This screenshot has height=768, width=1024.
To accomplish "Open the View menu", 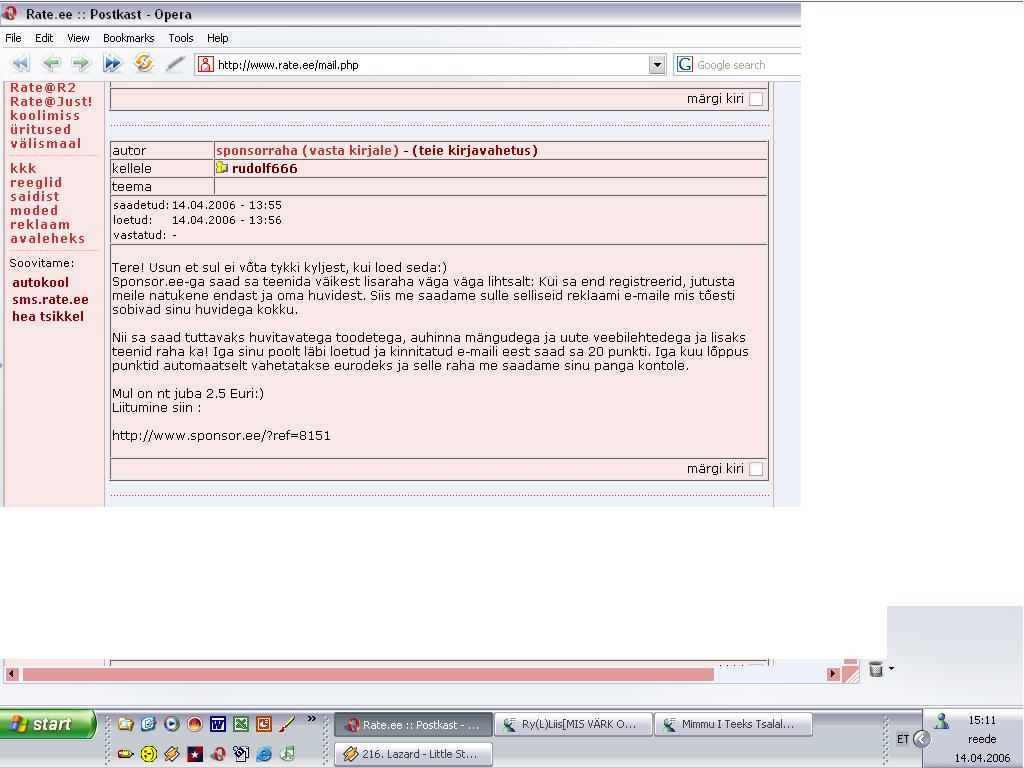I will [78, 38].
